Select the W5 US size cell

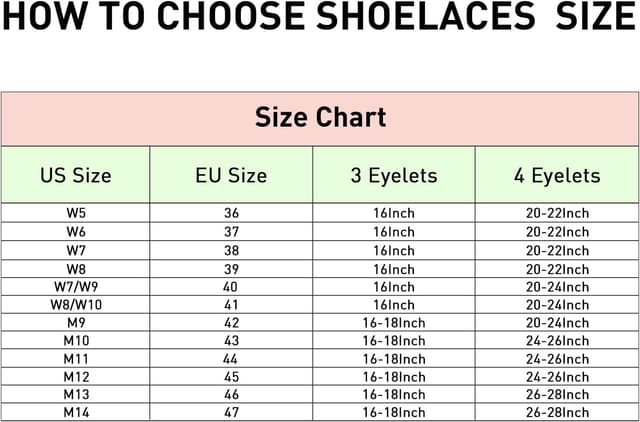point(76,213)
